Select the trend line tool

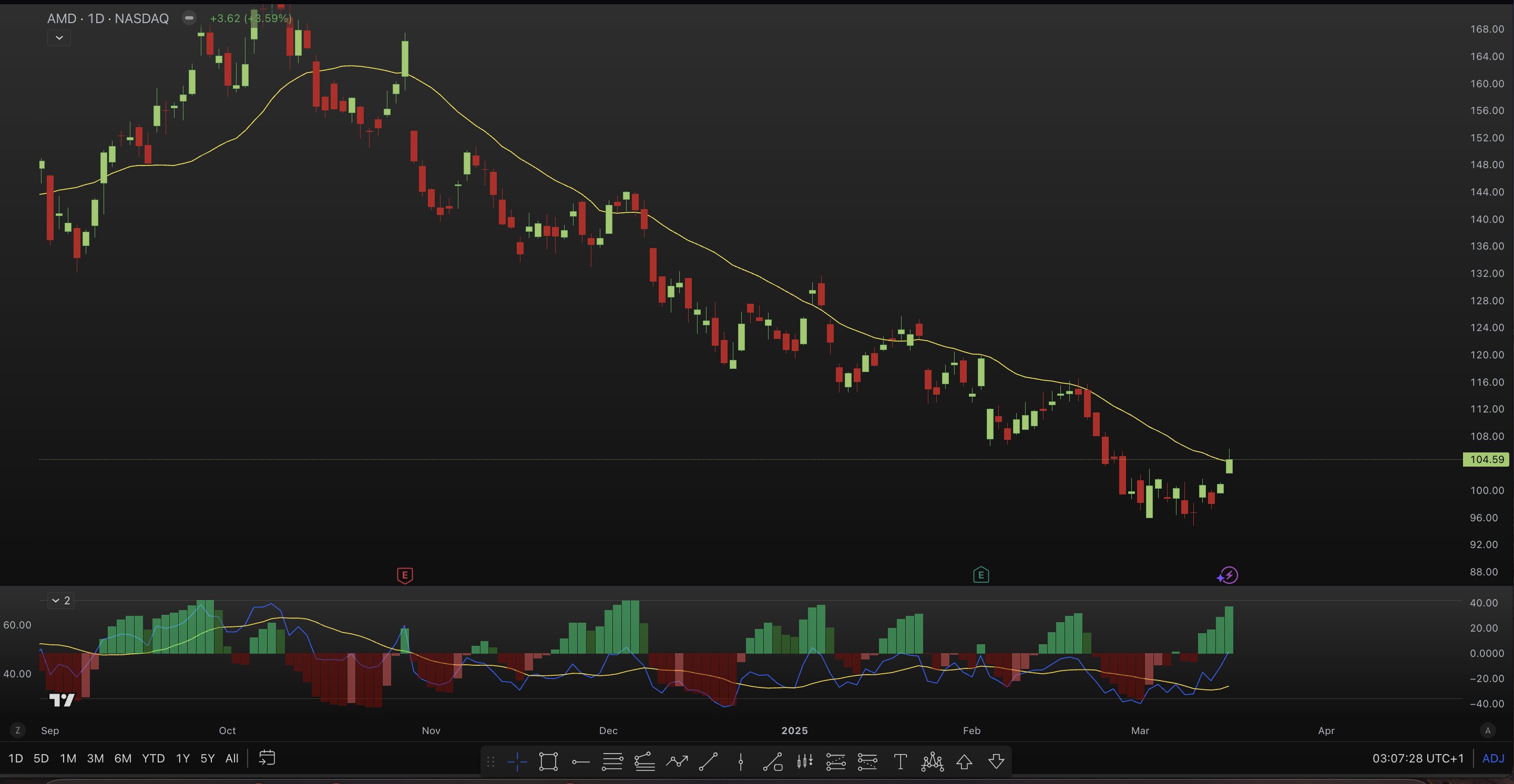(708, 762)
